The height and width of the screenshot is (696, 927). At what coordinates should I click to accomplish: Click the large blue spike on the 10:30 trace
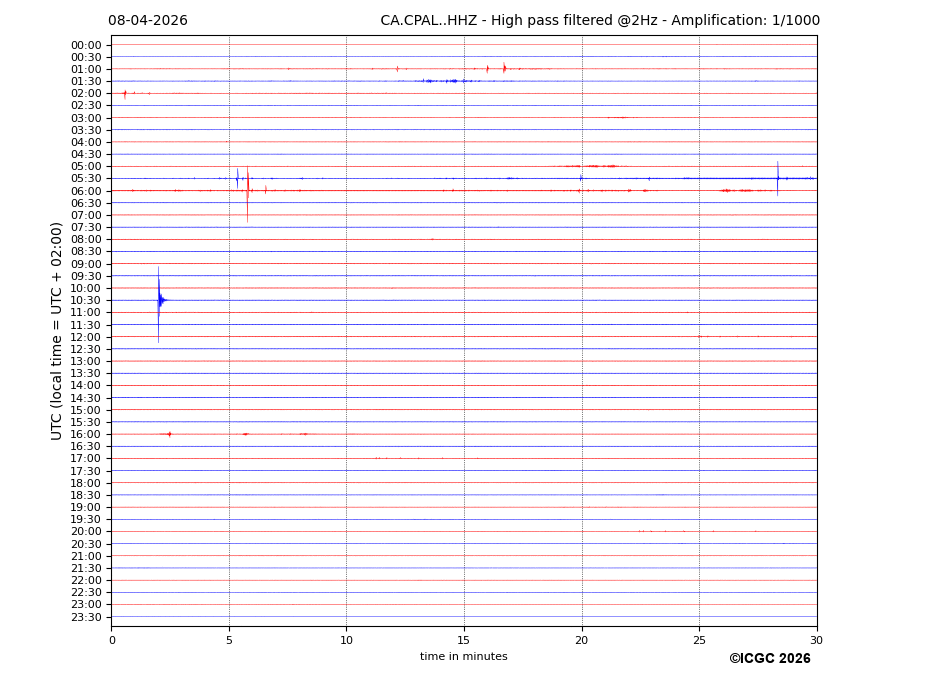pyautogui.click(x=158, y=300)
